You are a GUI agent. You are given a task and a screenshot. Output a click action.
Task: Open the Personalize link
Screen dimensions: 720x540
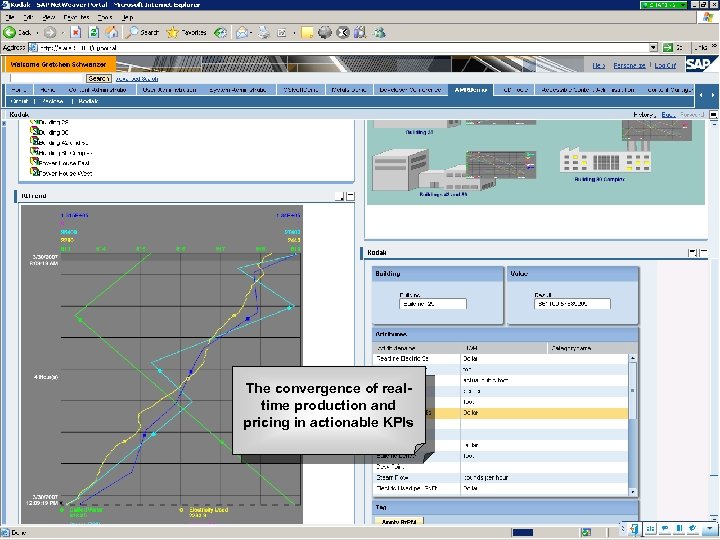pyautogui.click(x=629, y=66)
